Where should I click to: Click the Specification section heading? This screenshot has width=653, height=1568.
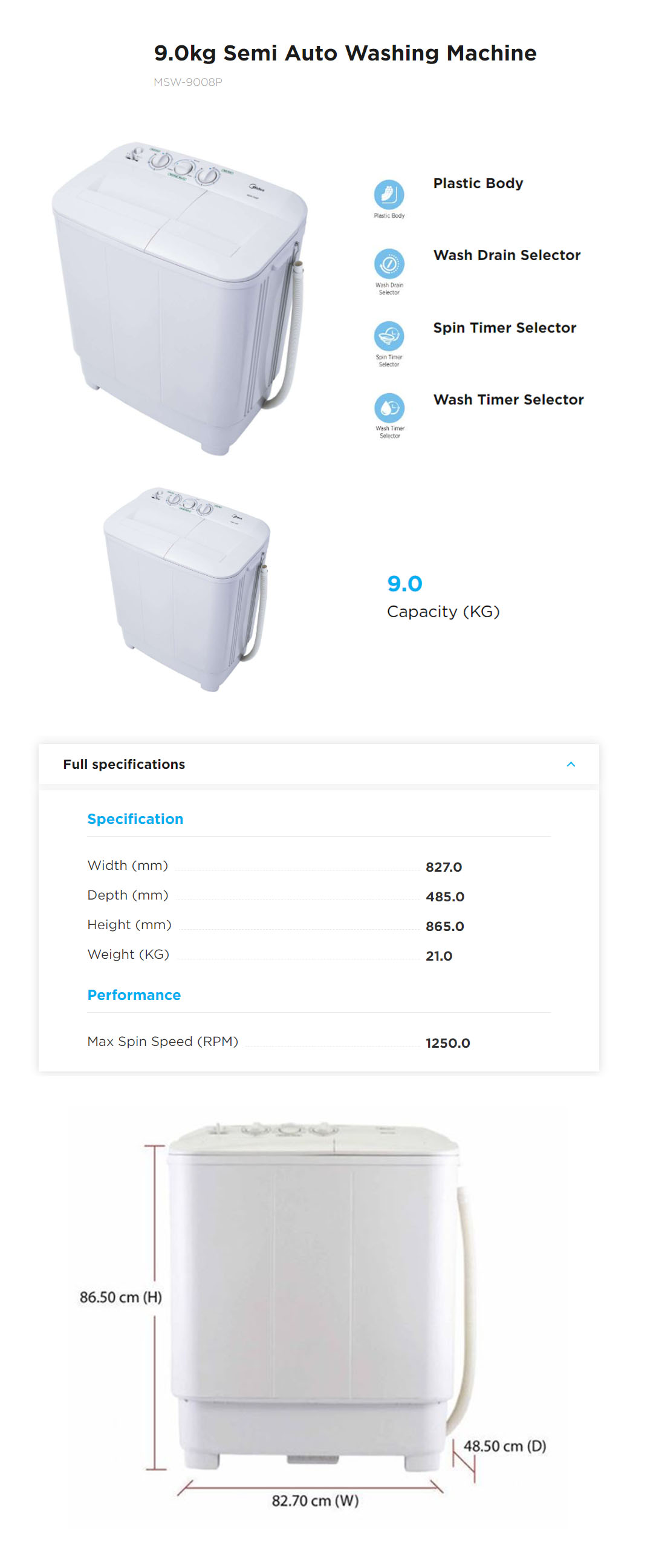pyautogui.click(x=135, y=818)
